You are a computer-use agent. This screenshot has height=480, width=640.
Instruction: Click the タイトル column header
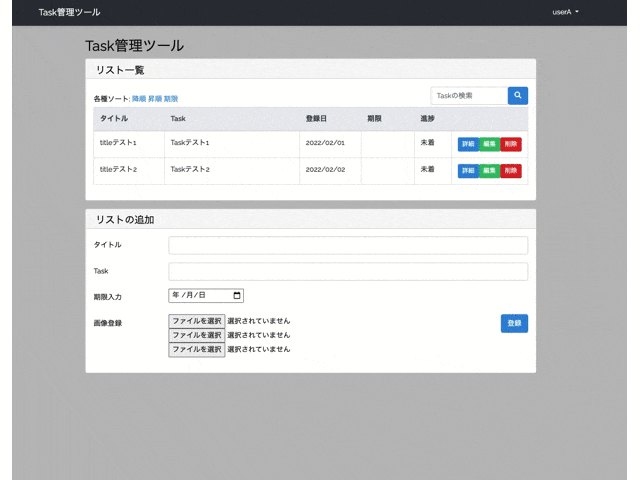click(129, 119)
